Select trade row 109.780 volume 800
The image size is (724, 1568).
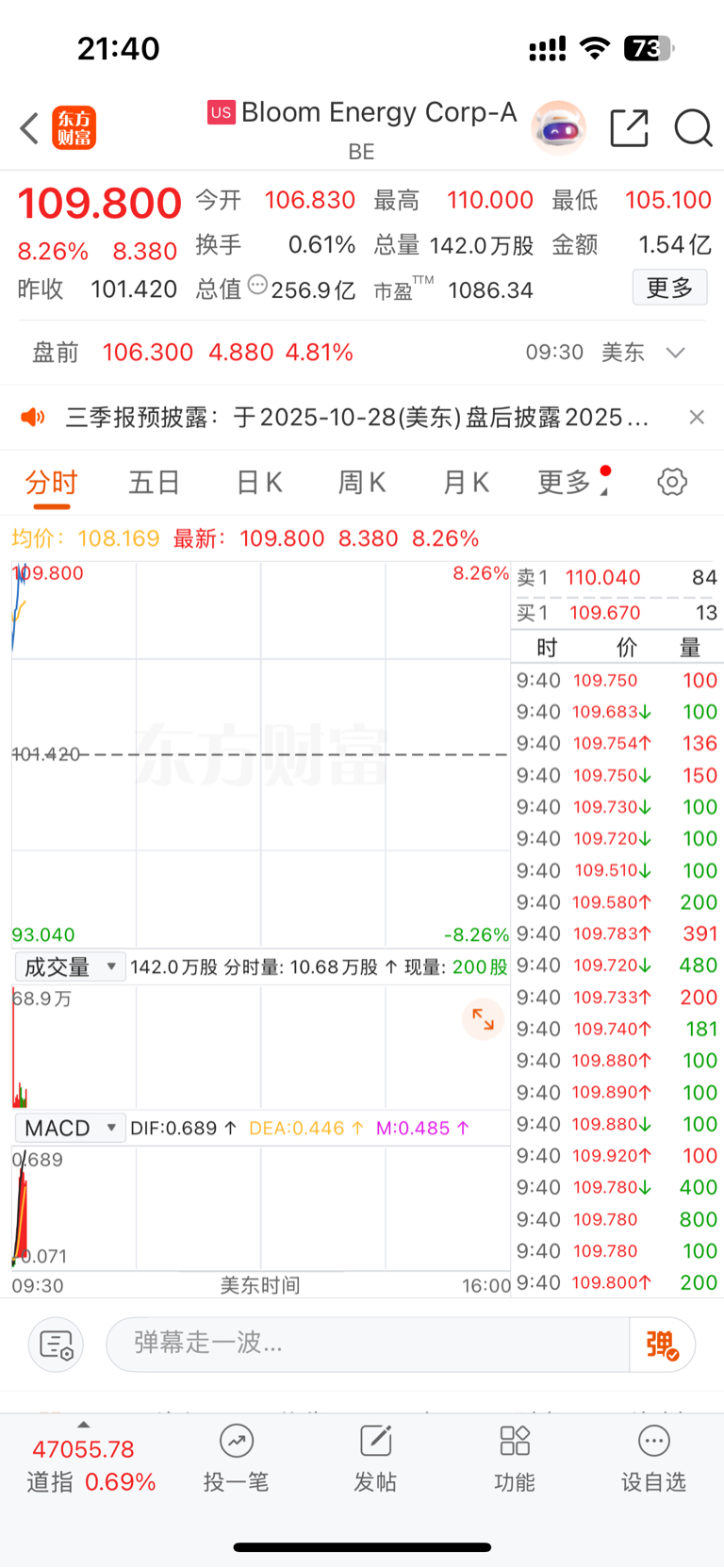[617, 1219]
